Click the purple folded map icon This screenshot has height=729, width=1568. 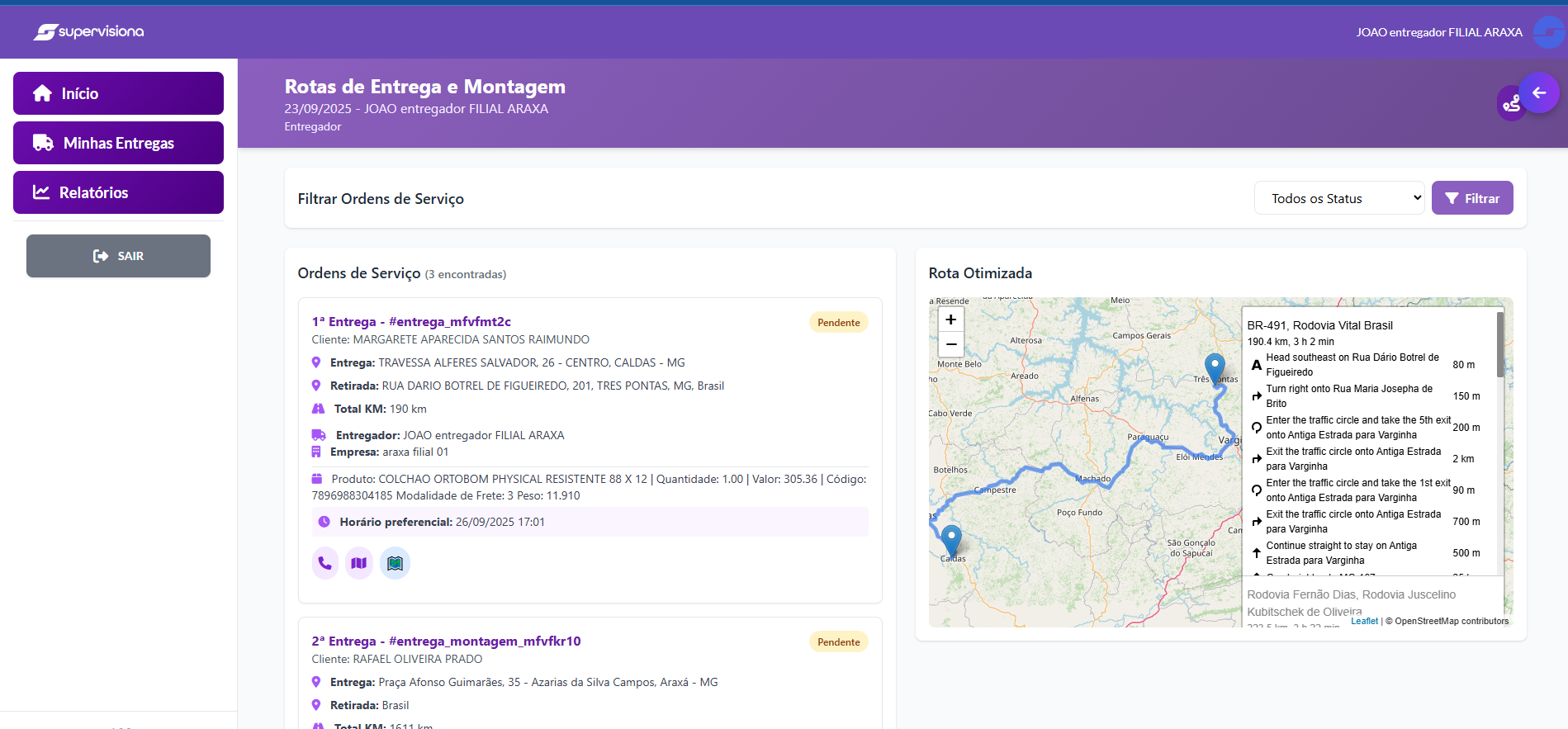[x=359, y=563]
